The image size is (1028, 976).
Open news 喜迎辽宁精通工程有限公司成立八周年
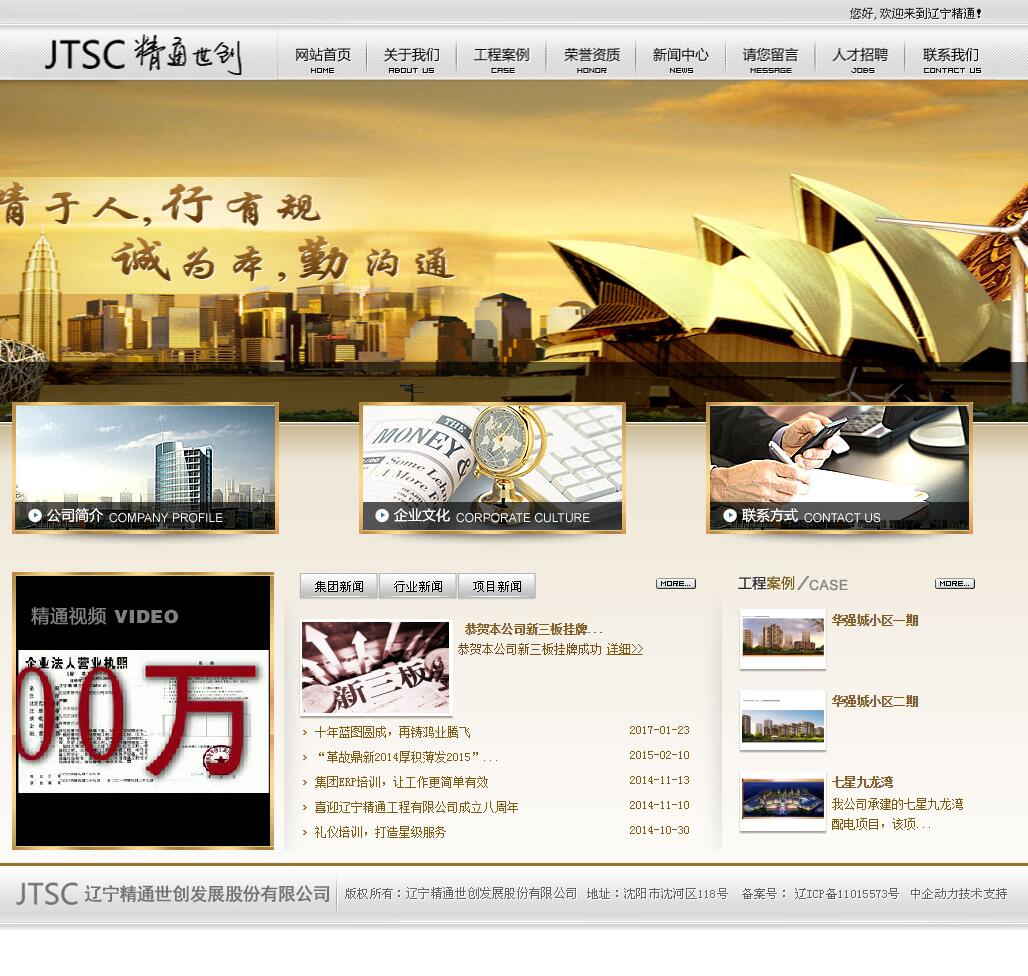pyautogui.click(x=416, y=807)
